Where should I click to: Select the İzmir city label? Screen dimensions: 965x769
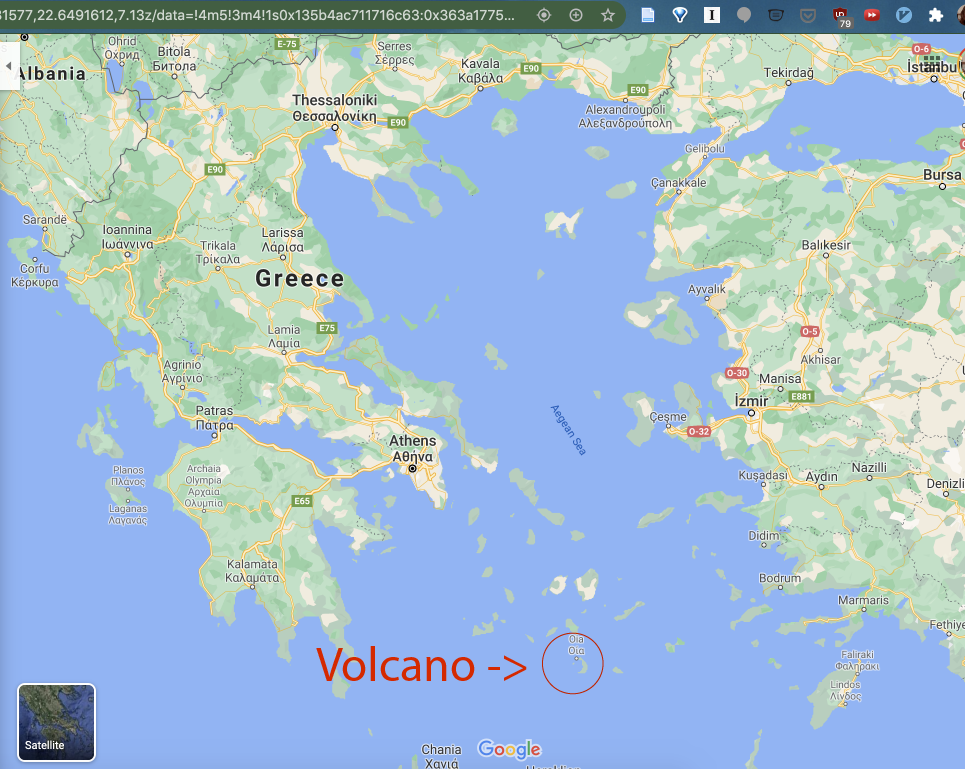tap(751, 400)
